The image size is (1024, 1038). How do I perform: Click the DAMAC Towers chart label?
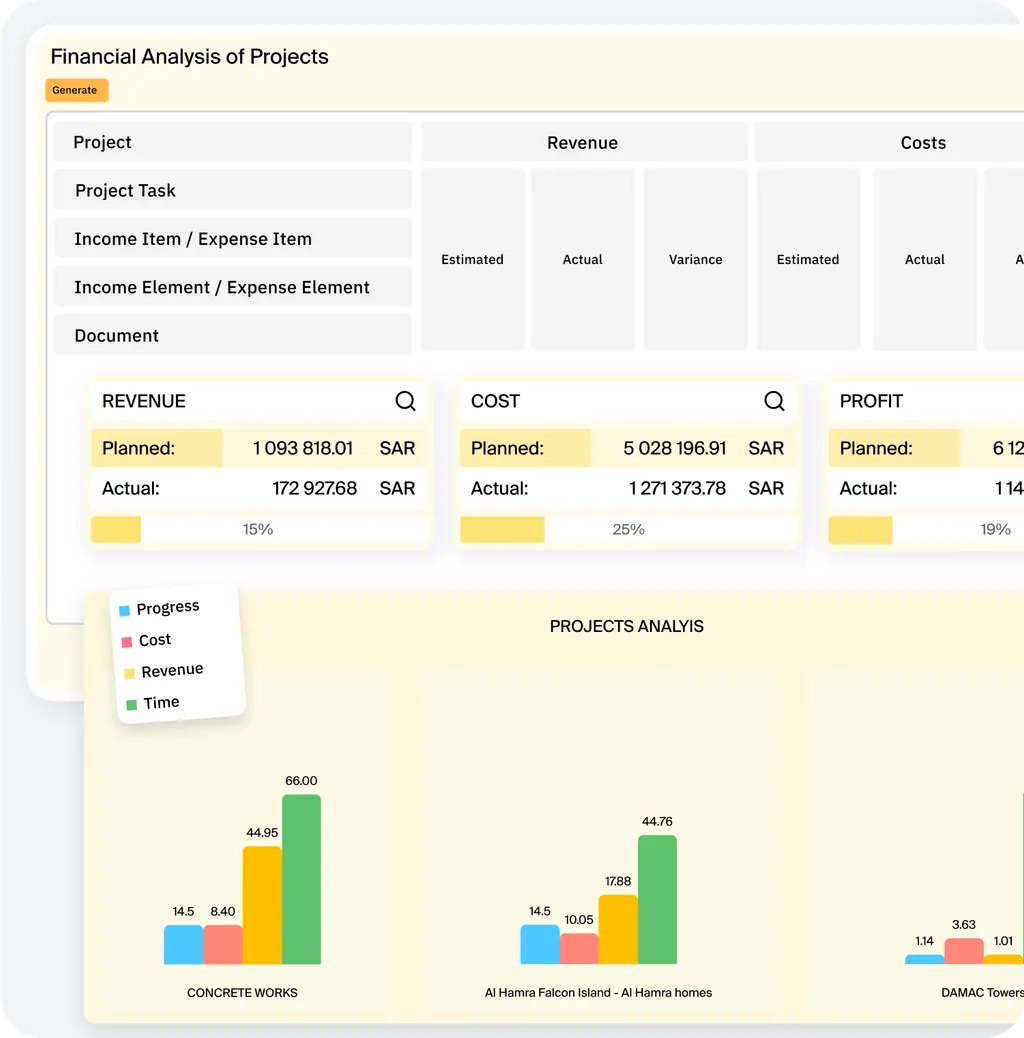pos(982,992)
